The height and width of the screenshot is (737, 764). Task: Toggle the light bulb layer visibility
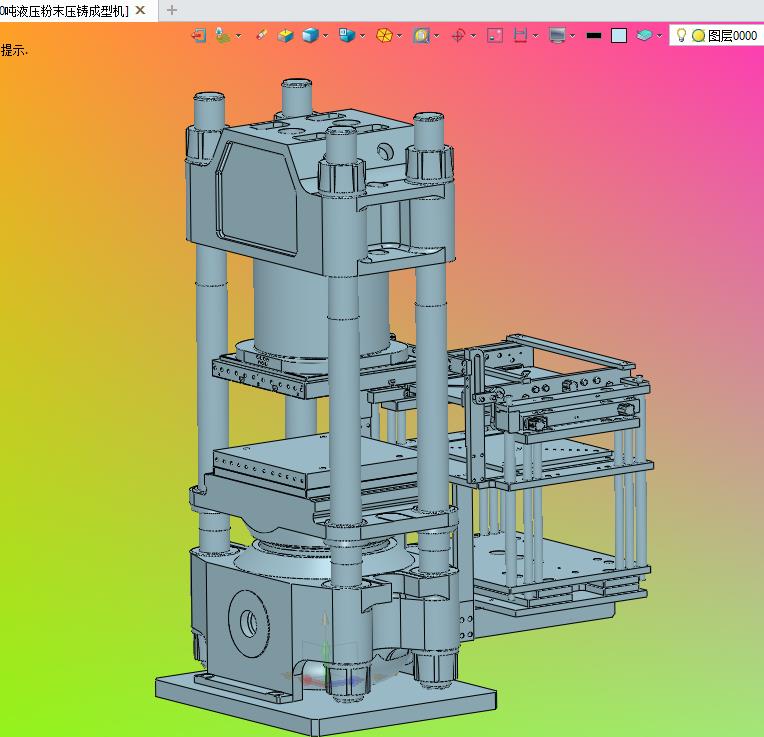coord(682,35)
